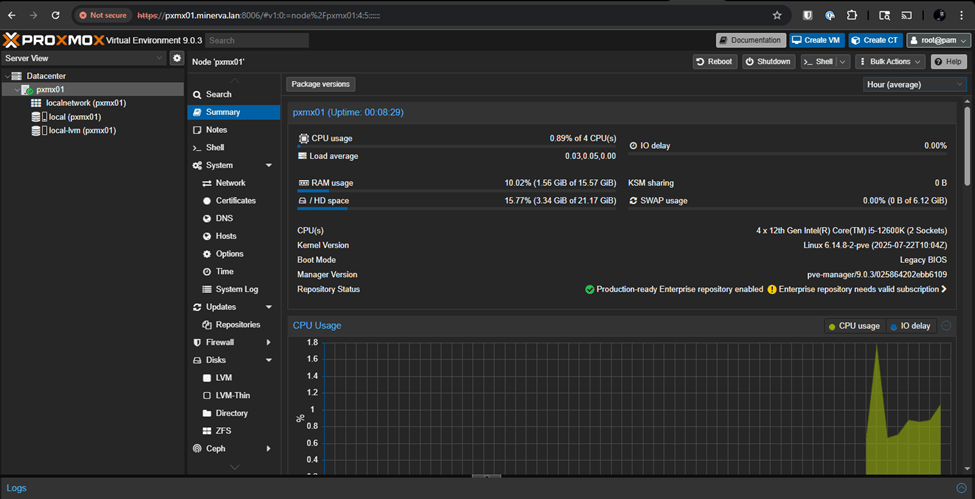Click the gear icon beside Server View
Screen dimensions: 975x499
click(x=177, y=58)
